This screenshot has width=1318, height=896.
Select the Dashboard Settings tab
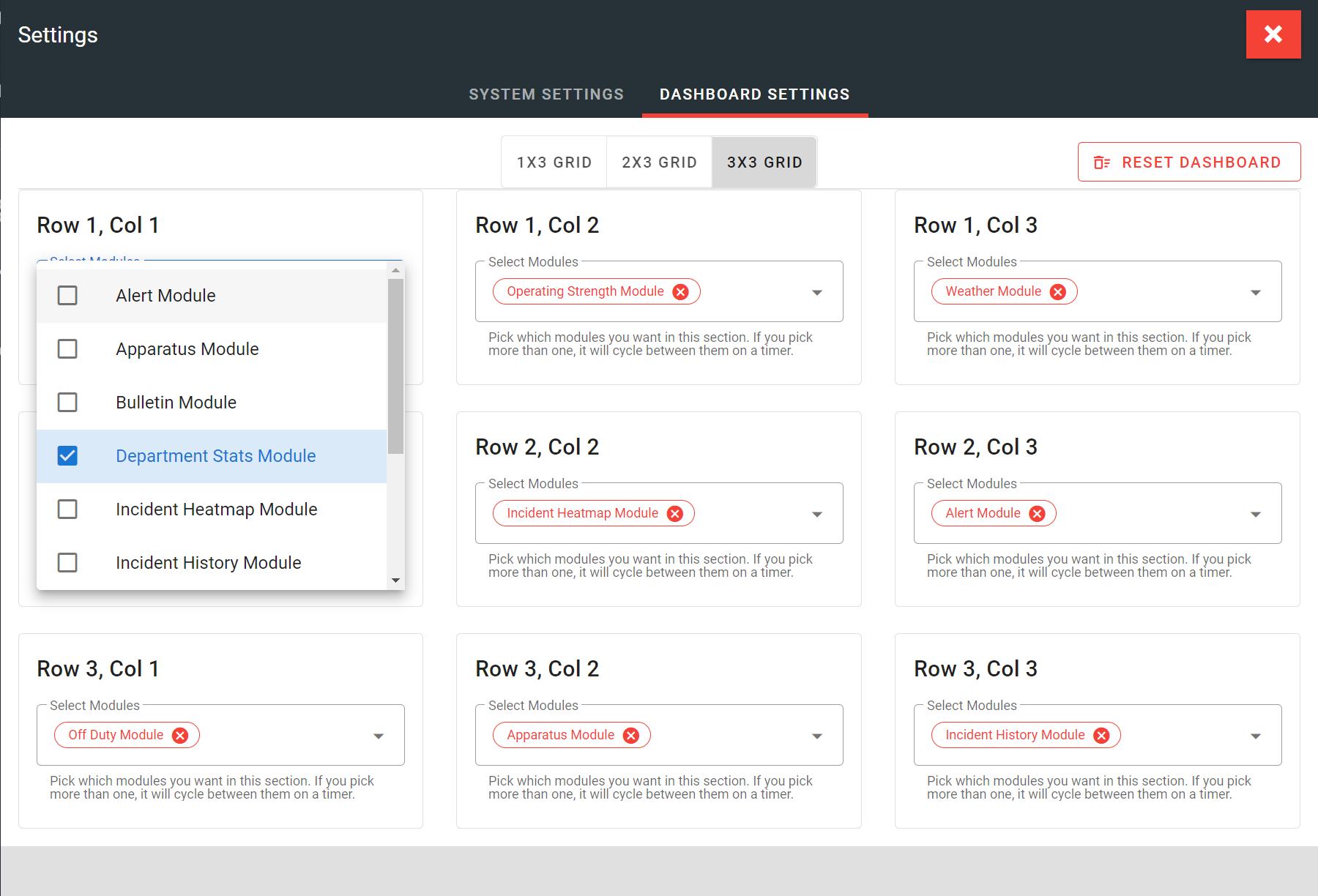click(754, 94)
